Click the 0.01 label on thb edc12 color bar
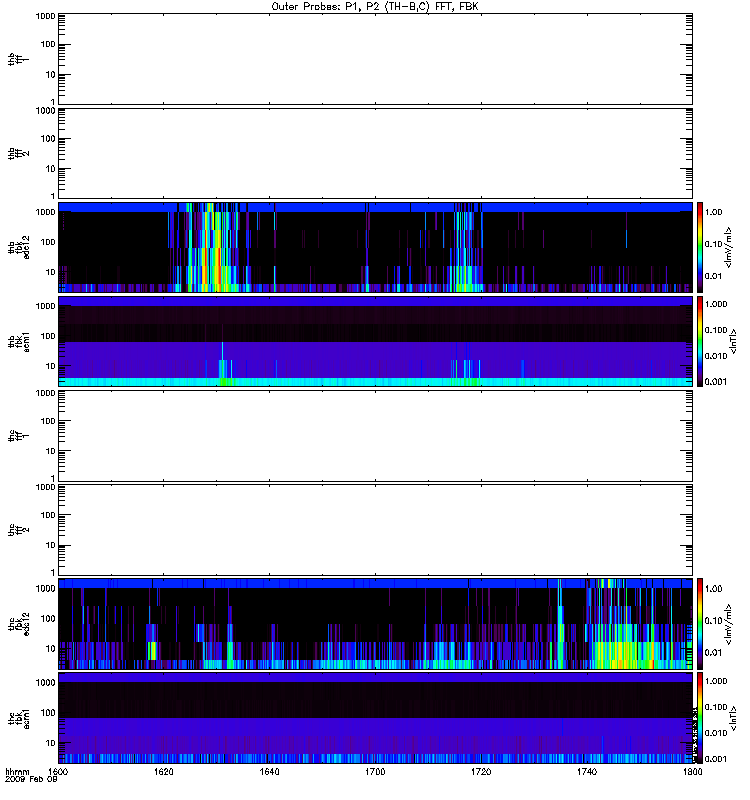Screen dimensions: 750x800 tap(714, 276)
